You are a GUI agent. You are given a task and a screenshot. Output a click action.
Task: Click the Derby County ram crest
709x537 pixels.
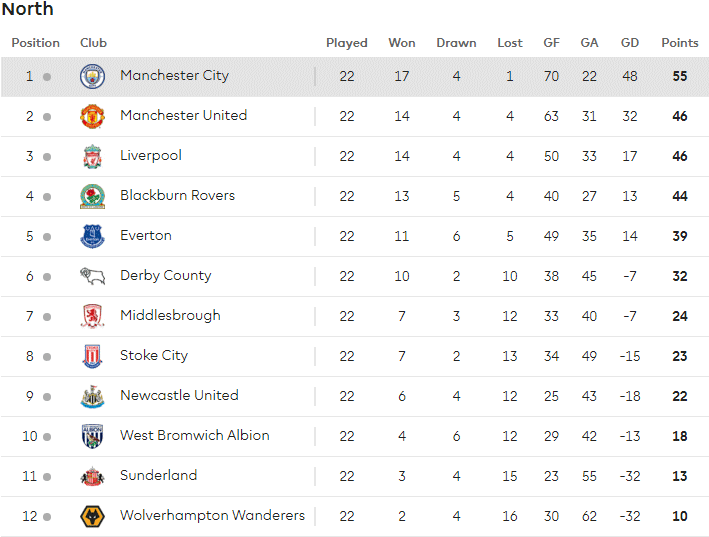pyautogui.click(x=92, y=276)
